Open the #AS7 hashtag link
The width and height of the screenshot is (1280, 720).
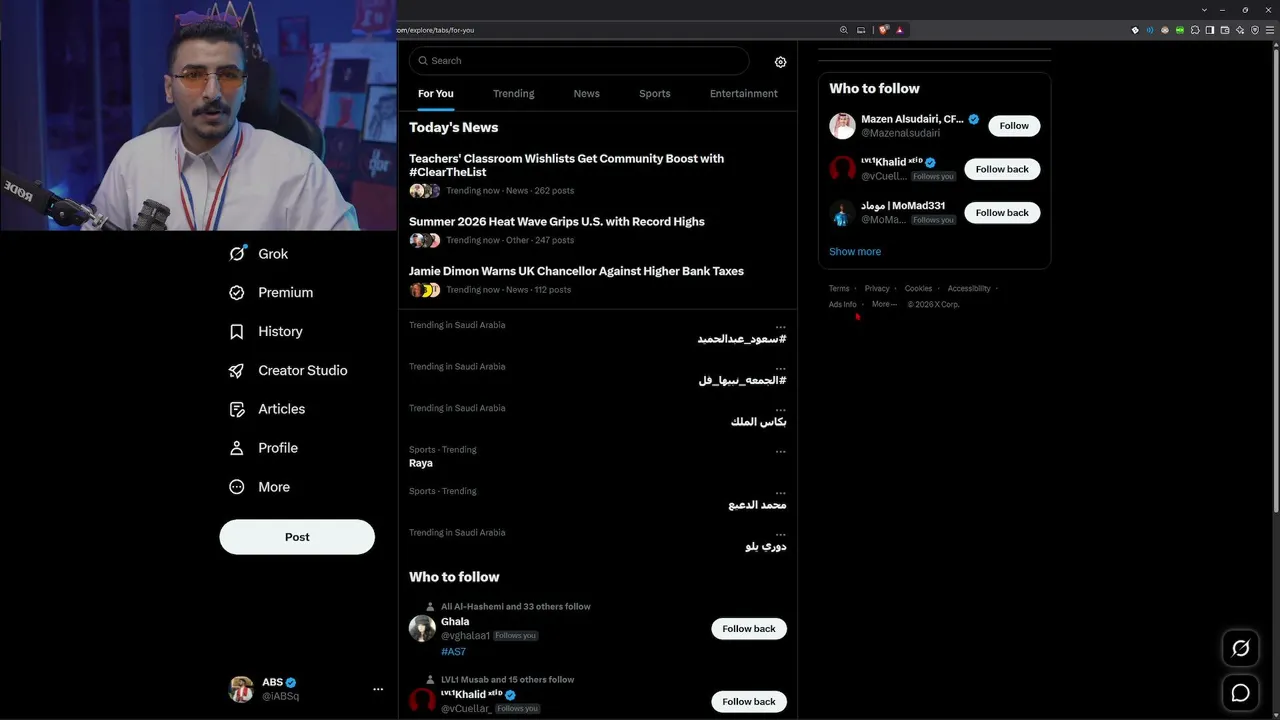453,652
